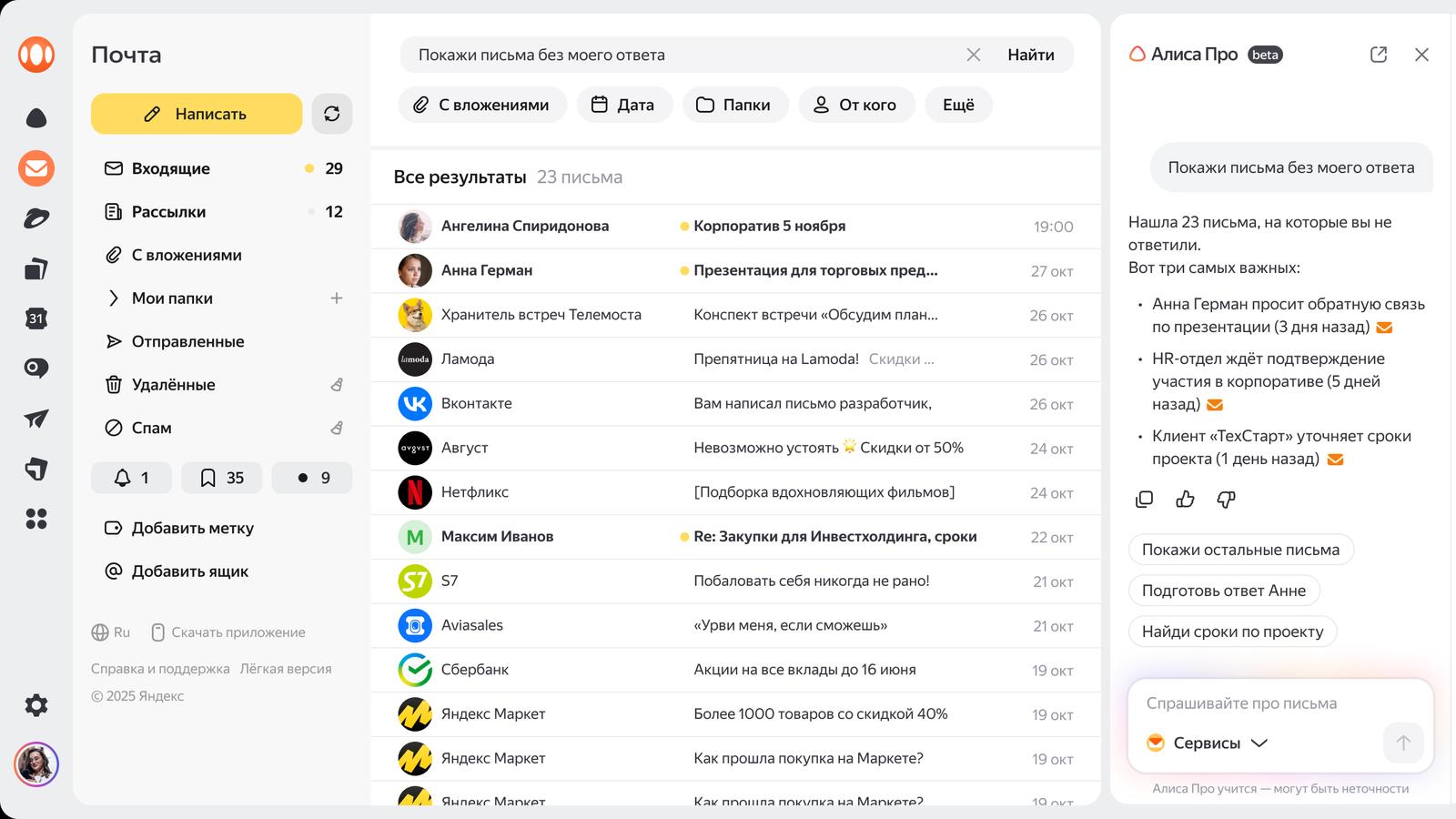Toggle unread dot on Презентация для торговых email
The width and height of the screenshot is (1456, 819).
pos(684,270)
